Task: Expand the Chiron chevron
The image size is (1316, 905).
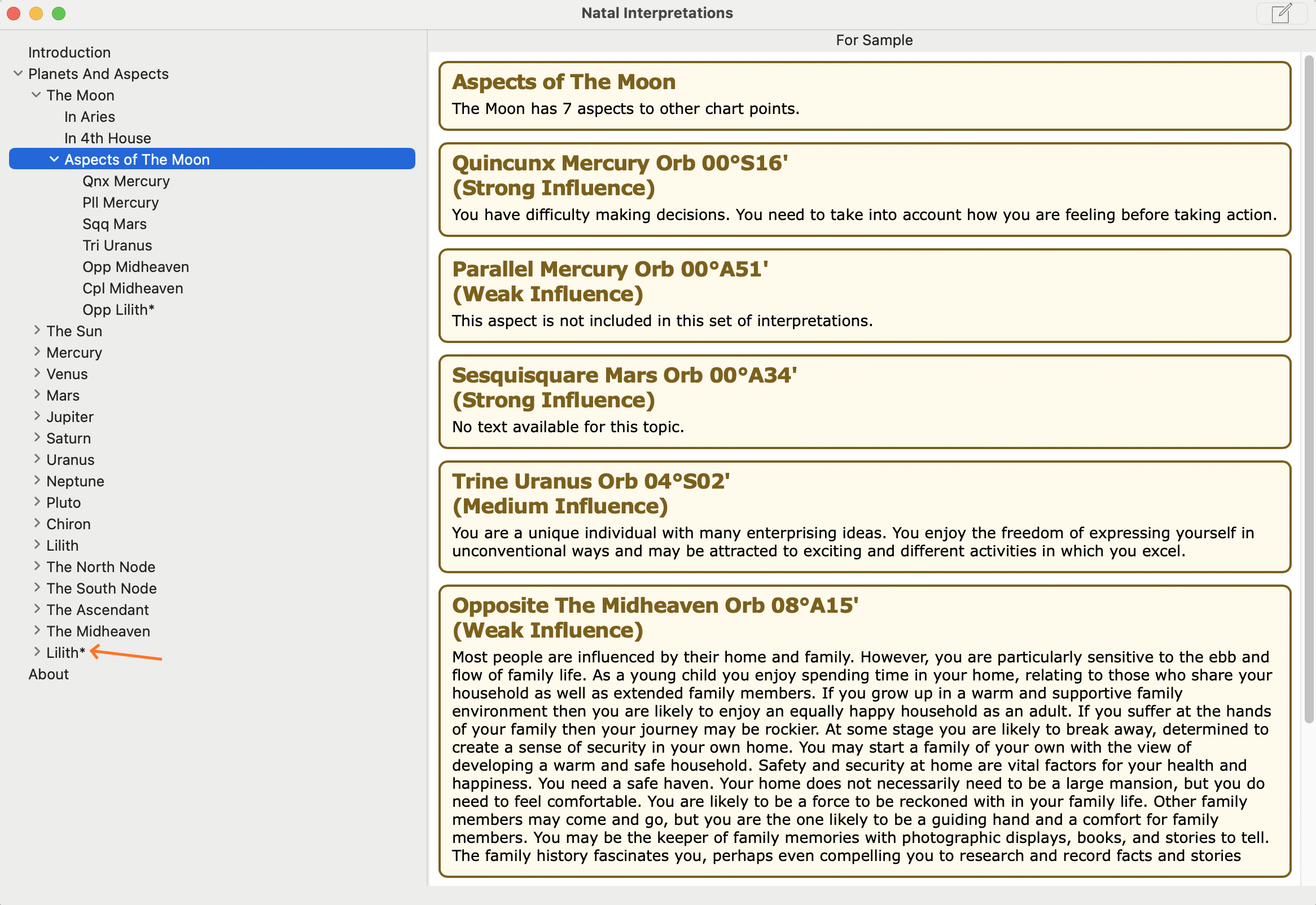Action: point(37,524)
